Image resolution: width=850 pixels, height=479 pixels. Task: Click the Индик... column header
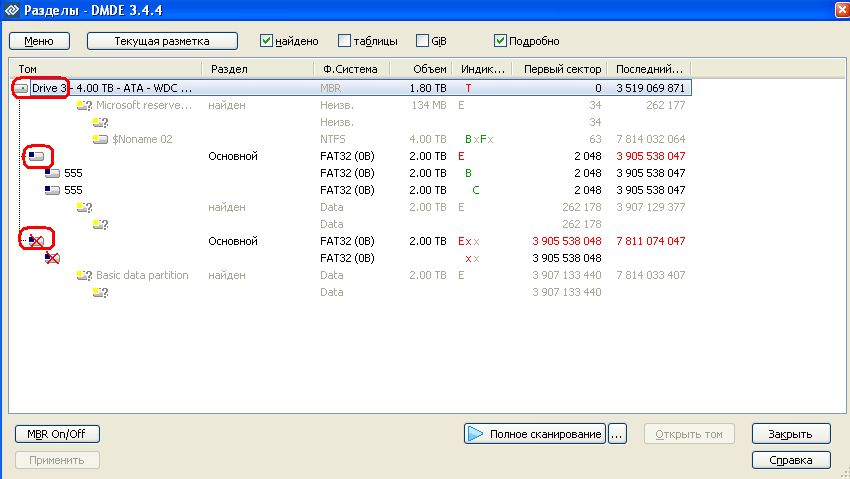click(x=482, y=69)
